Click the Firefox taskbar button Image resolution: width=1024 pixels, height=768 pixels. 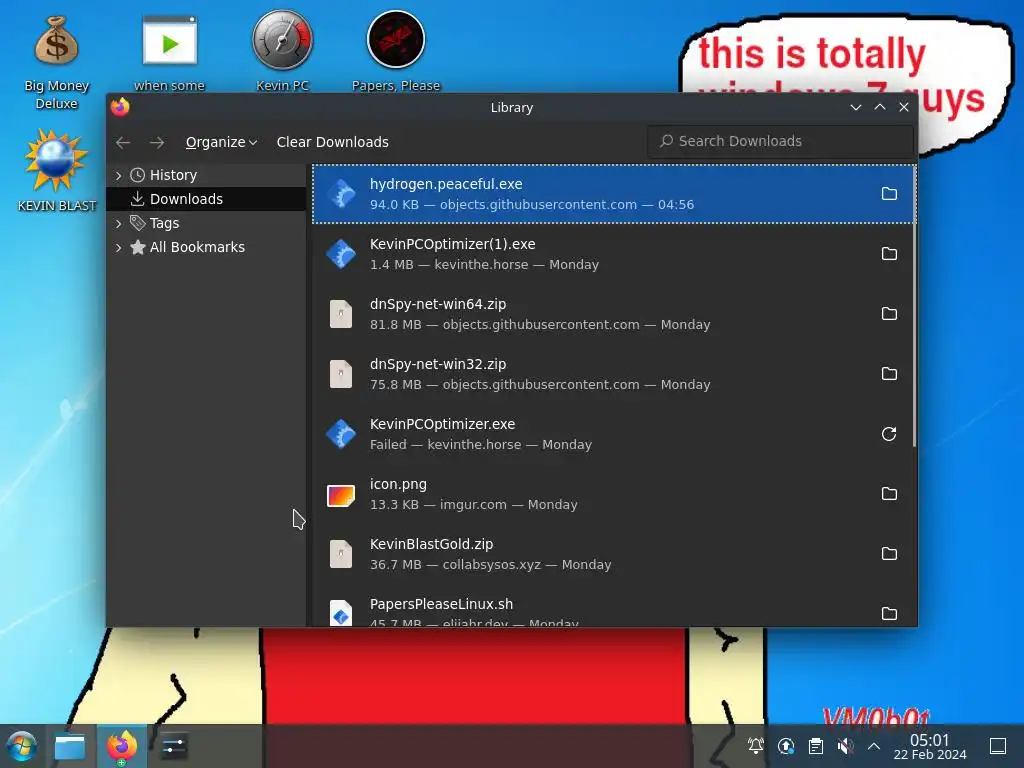click(122, 746)
